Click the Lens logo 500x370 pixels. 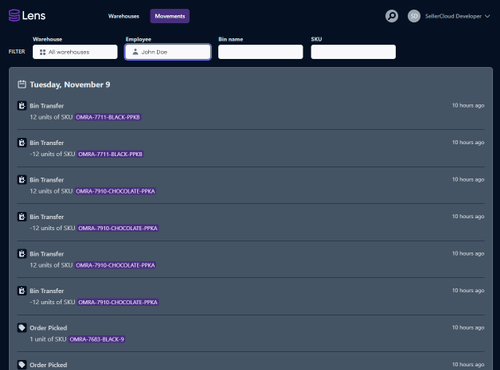pyautogui.click(x=27, y=16)
